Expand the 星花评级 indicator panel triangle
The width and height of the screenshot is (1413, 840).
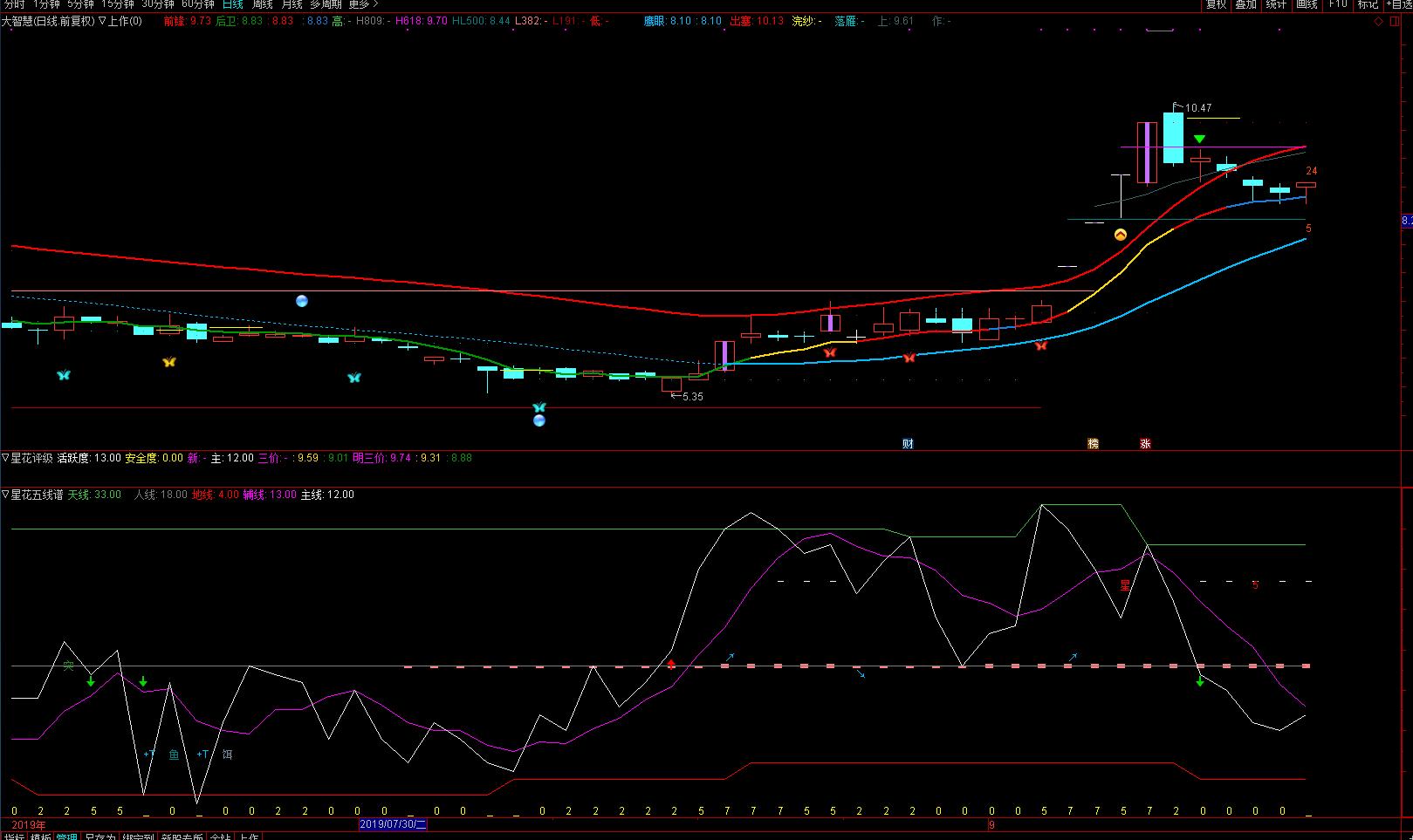[5, 457]
